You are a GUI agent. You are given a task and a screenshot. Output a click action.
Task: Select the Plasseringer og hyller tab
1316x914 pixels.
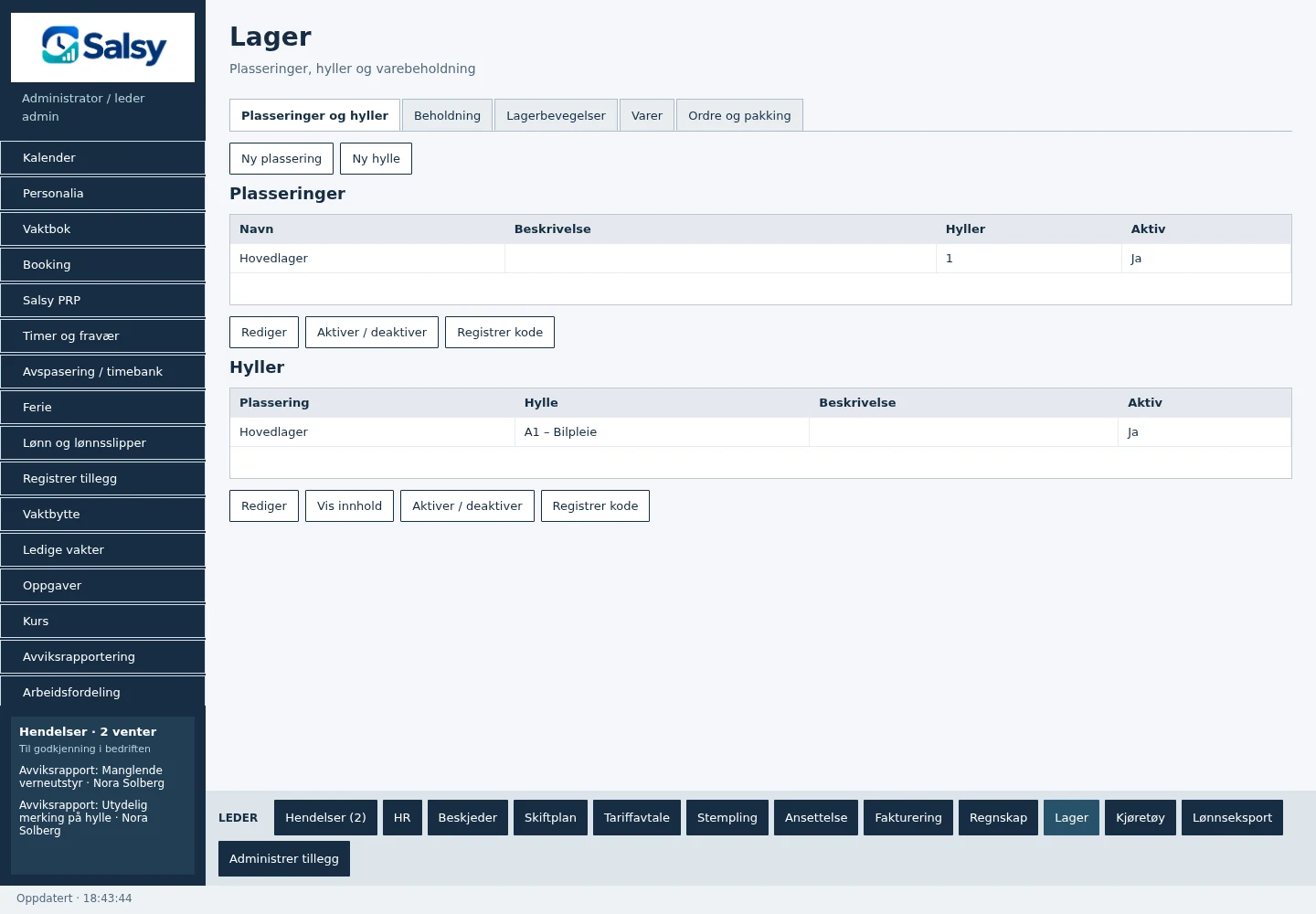point(314,115)
